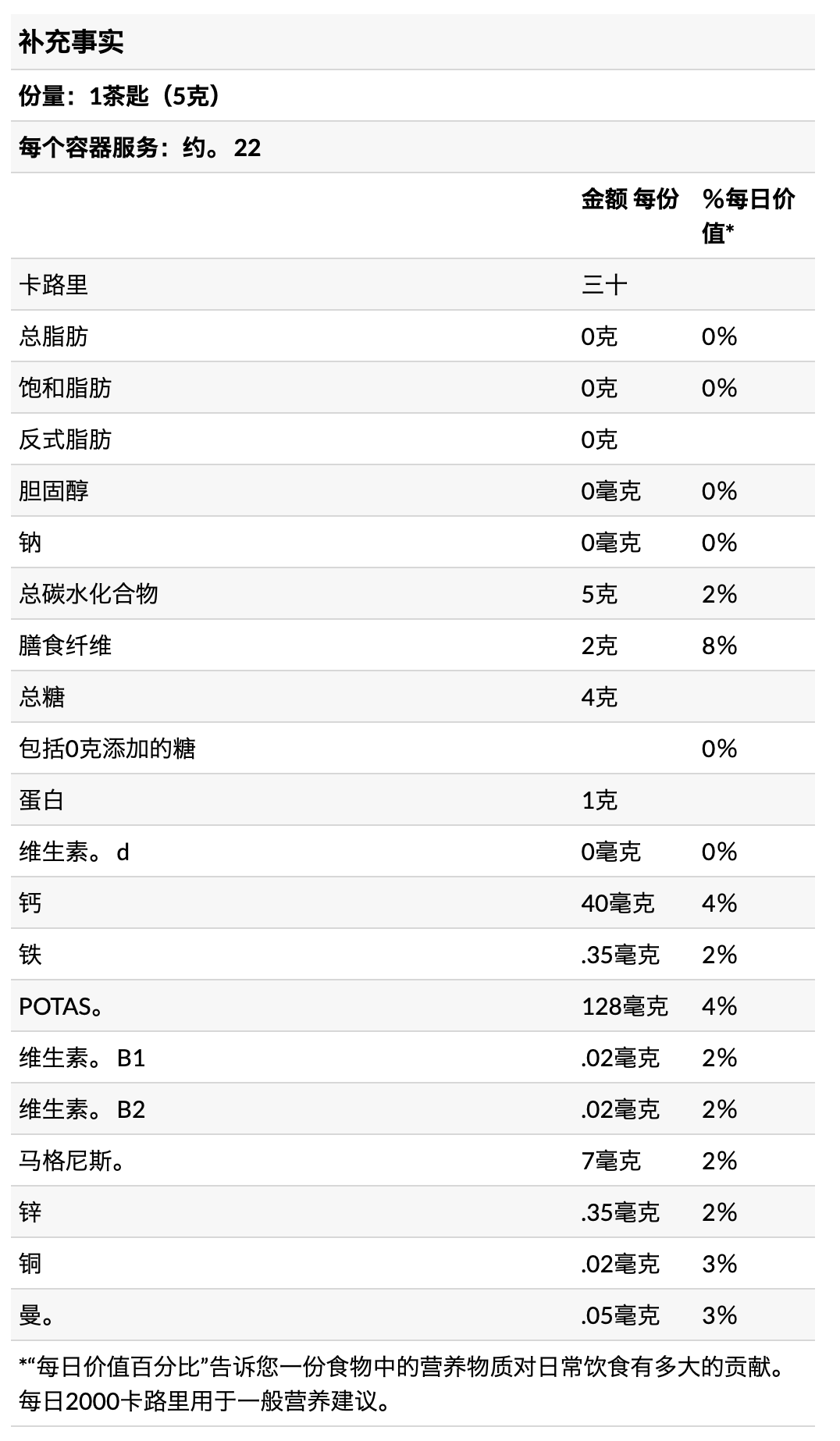Select the 总脂肪 row label
The height and width of the screenshot is (1441, 840).
point(53,336)
